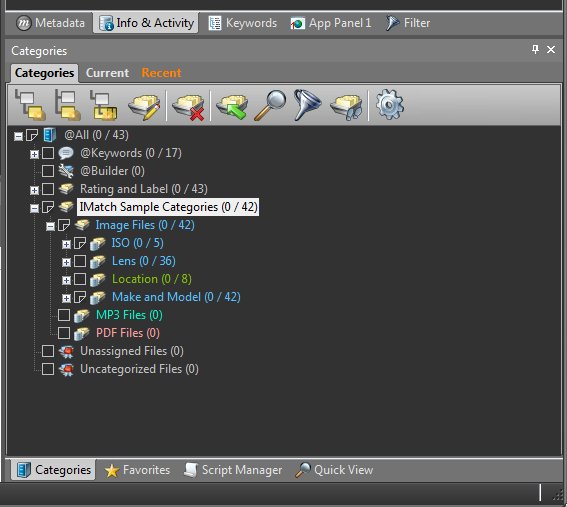The image size is (567, 507).
Task: Switch to the Recent tab
Action: click(x=161, y=73)
